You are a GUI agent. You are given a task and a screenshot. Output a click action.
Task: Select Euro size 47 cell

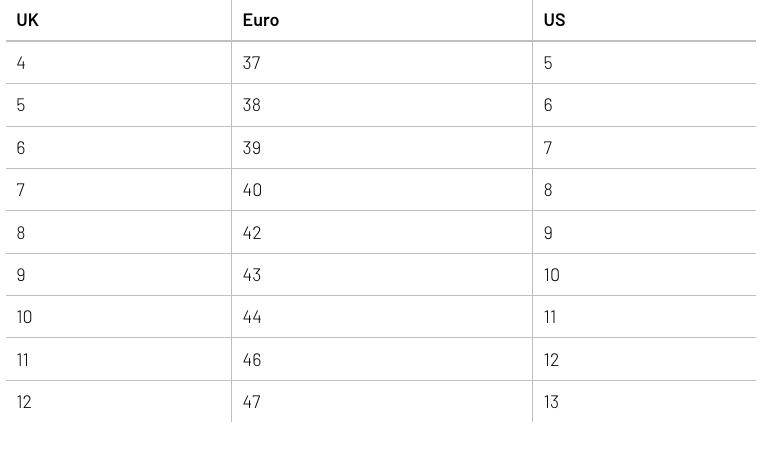tap(252, 402)
